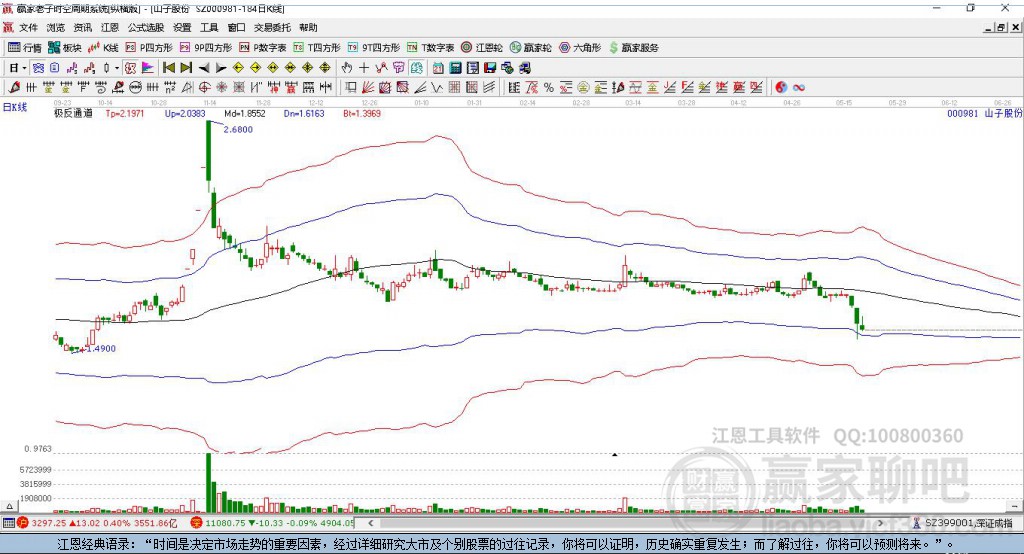Open the 帮助 menu
This screenshot has width=1024, height=554.
pyautogui.click(x=308, y=27)
